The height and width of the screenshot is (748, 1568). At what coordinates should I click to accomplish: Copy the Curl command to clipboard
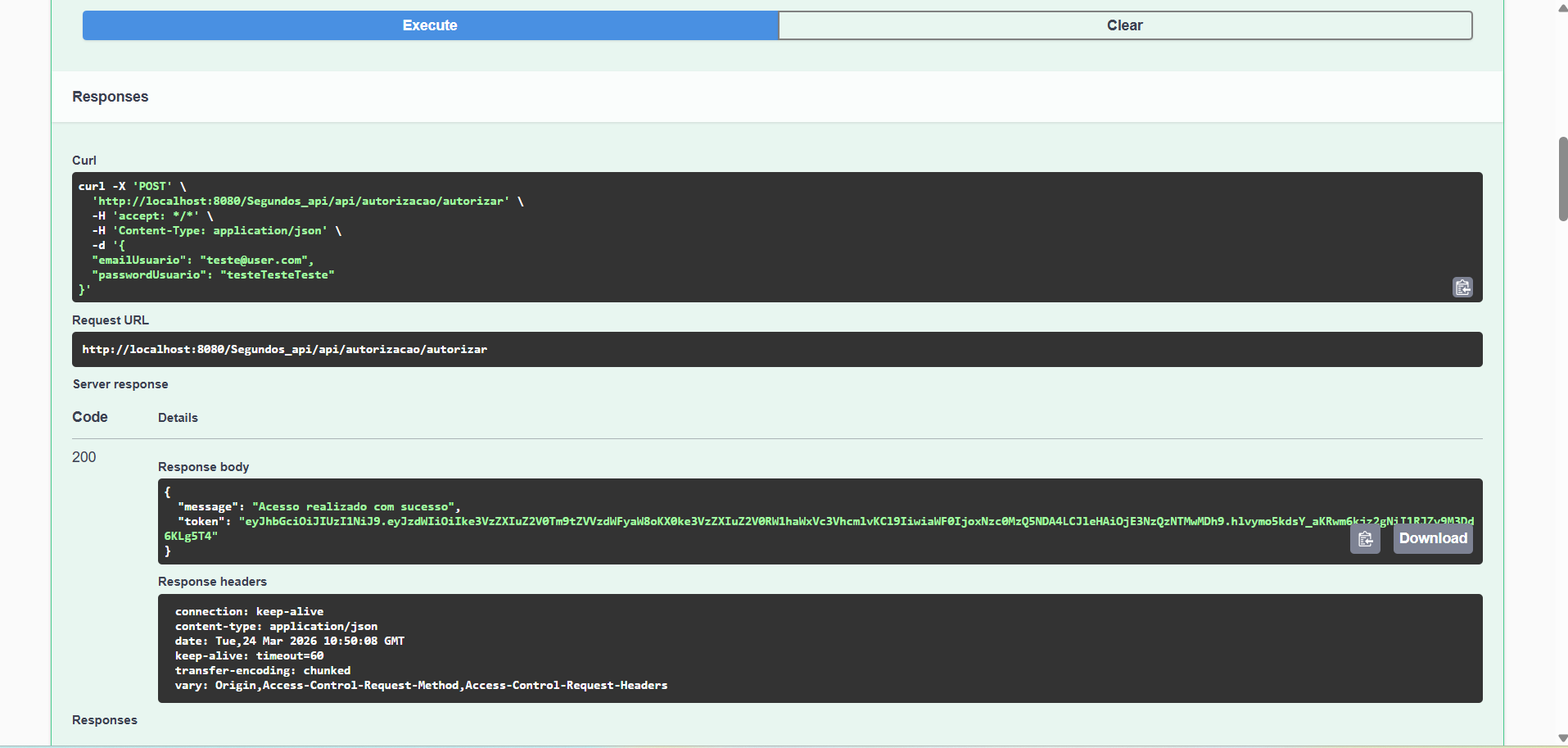(x=1463, y=288)
